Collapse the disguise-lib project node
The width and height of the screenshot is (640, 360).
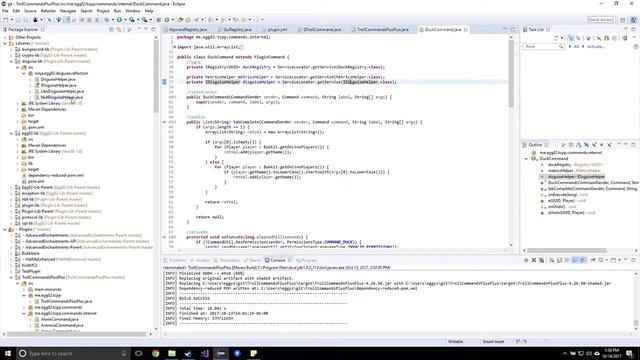coord(11,61)
